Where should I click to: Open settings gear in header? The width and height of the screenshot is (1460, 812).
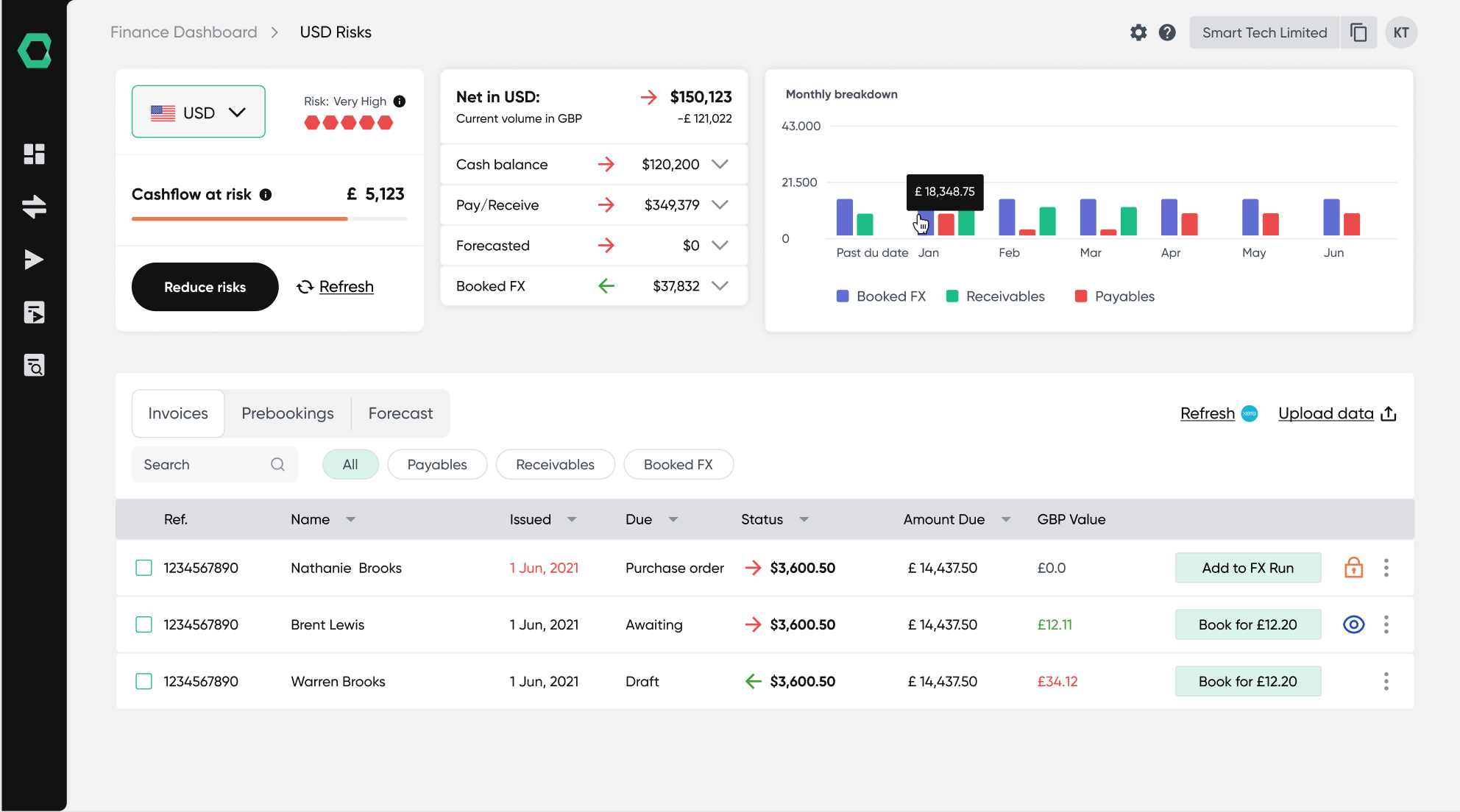pyautogui.click(x=1138, y=32)
